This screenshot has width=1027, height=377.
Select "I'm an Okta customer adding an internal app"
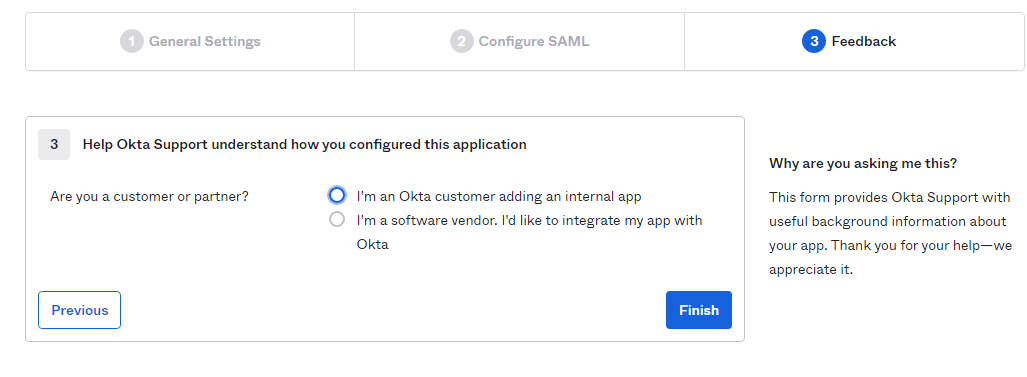337,195
